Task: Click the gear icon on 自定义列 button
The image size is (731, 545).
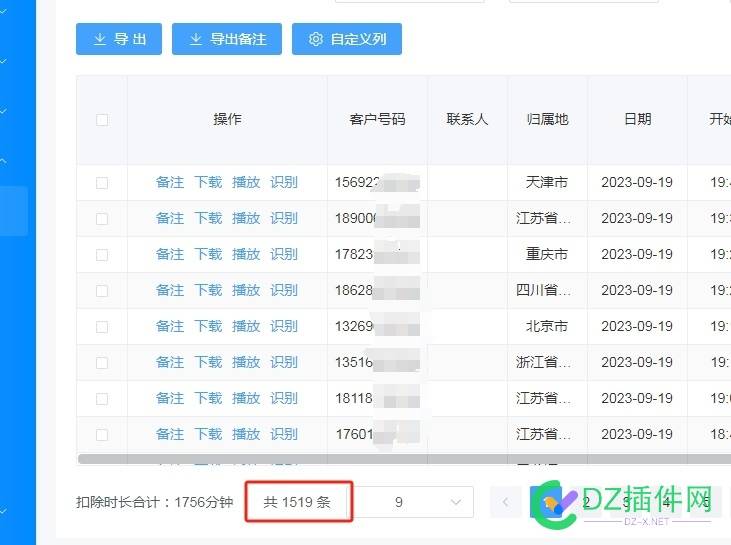Action: coord(316,39)
